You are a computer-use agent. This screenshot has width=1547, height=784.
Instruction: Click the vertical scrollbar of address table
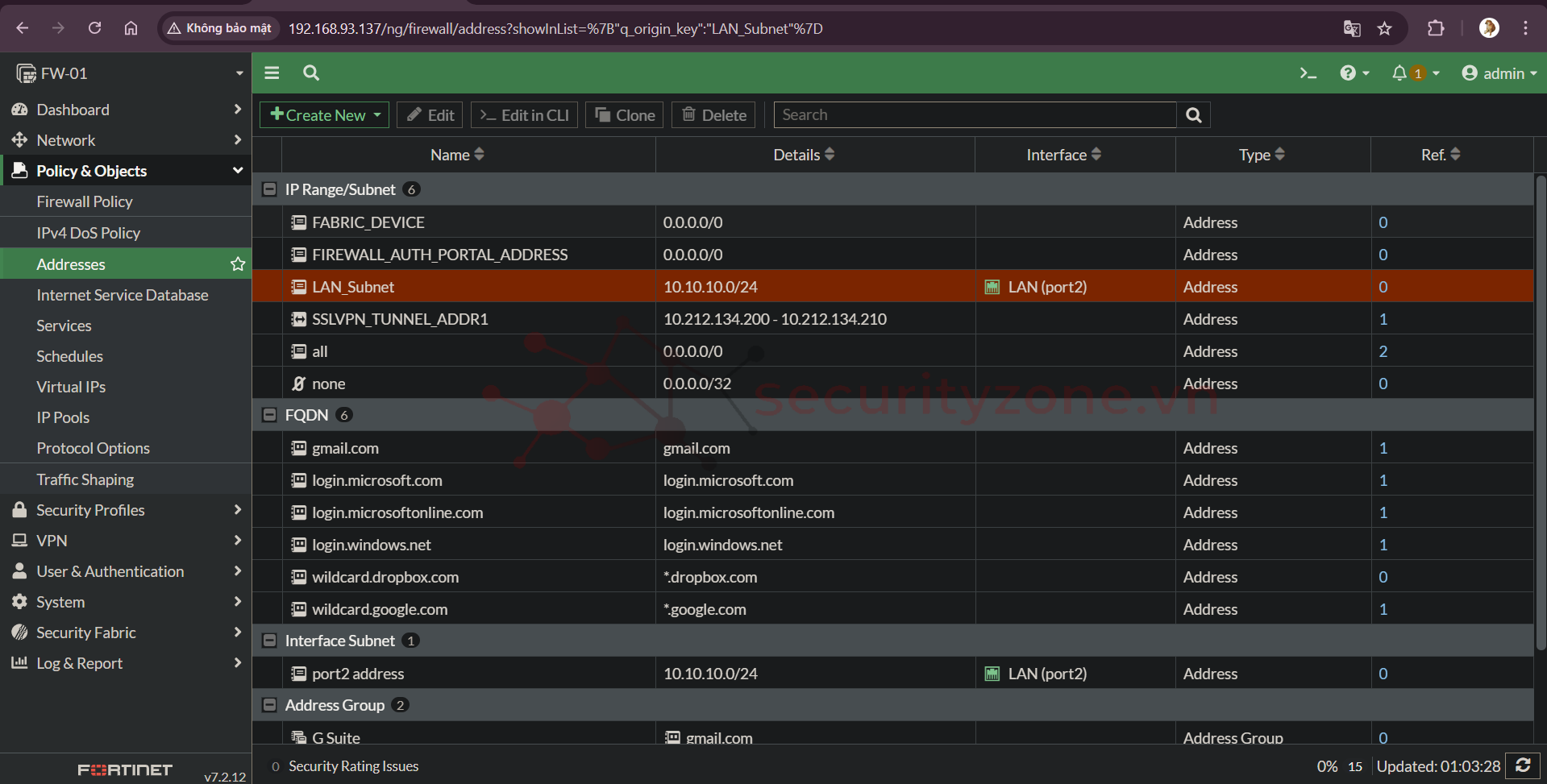tap(1540, 411)
